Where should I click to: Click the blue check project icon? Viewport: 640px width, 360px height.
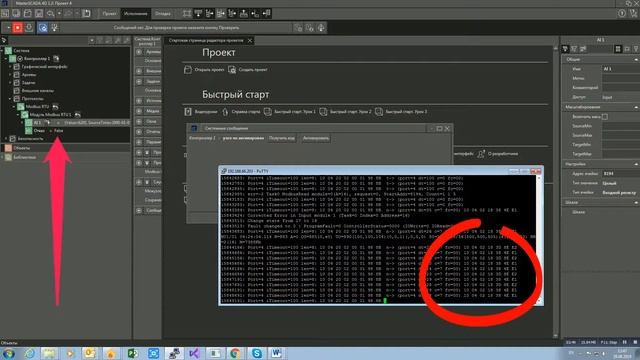pyautogui.click(x=43, y=28)
